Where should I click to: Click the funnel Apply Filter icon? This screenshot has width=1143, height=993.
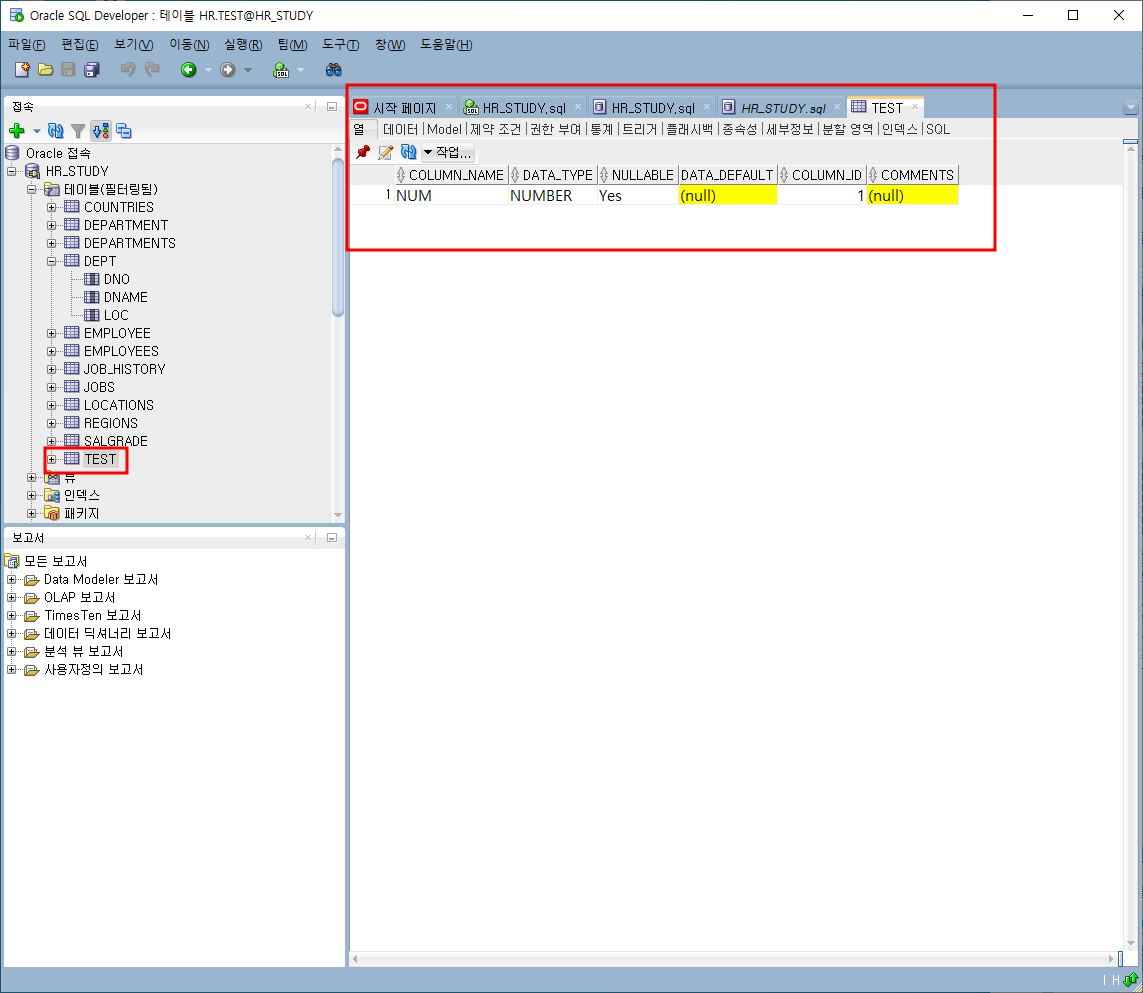[78, 131]
